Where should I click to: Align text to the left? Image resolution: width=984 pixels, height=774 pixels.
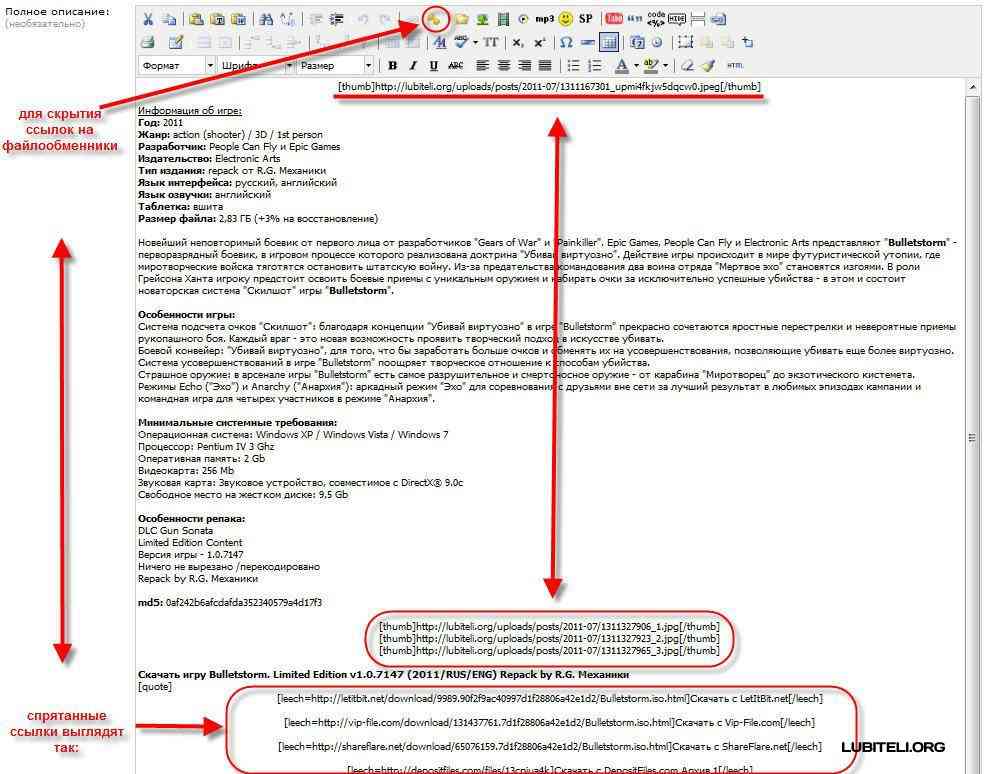tap(482, 65)
